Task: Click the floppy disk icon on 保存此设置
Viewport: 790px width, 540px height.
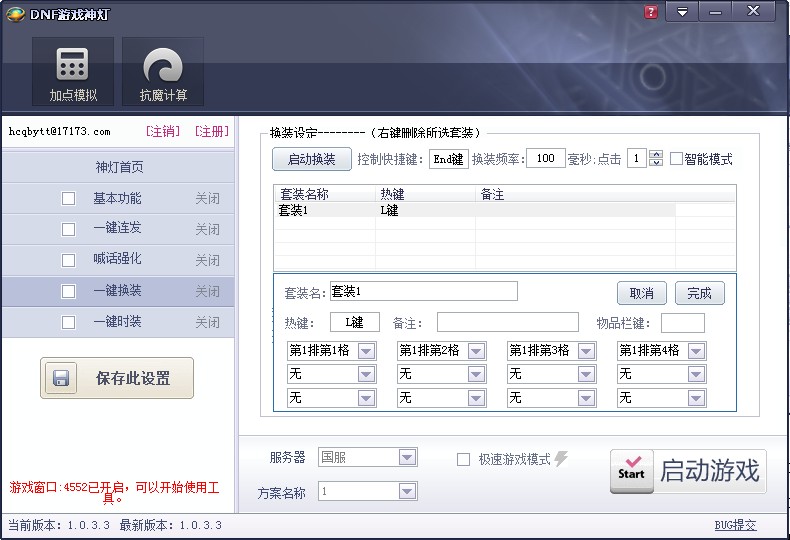Action: tap(61, 379)
